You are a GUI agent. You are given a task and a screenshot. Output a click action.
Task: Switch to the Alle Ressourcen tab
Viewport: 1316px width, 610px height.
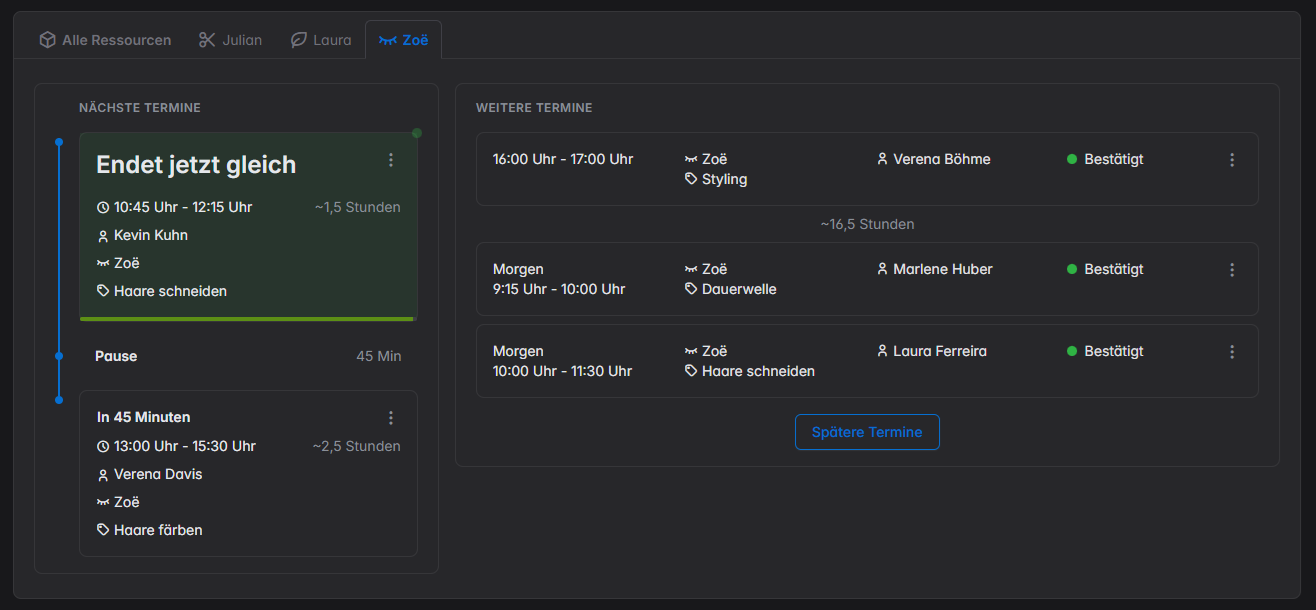105,40
